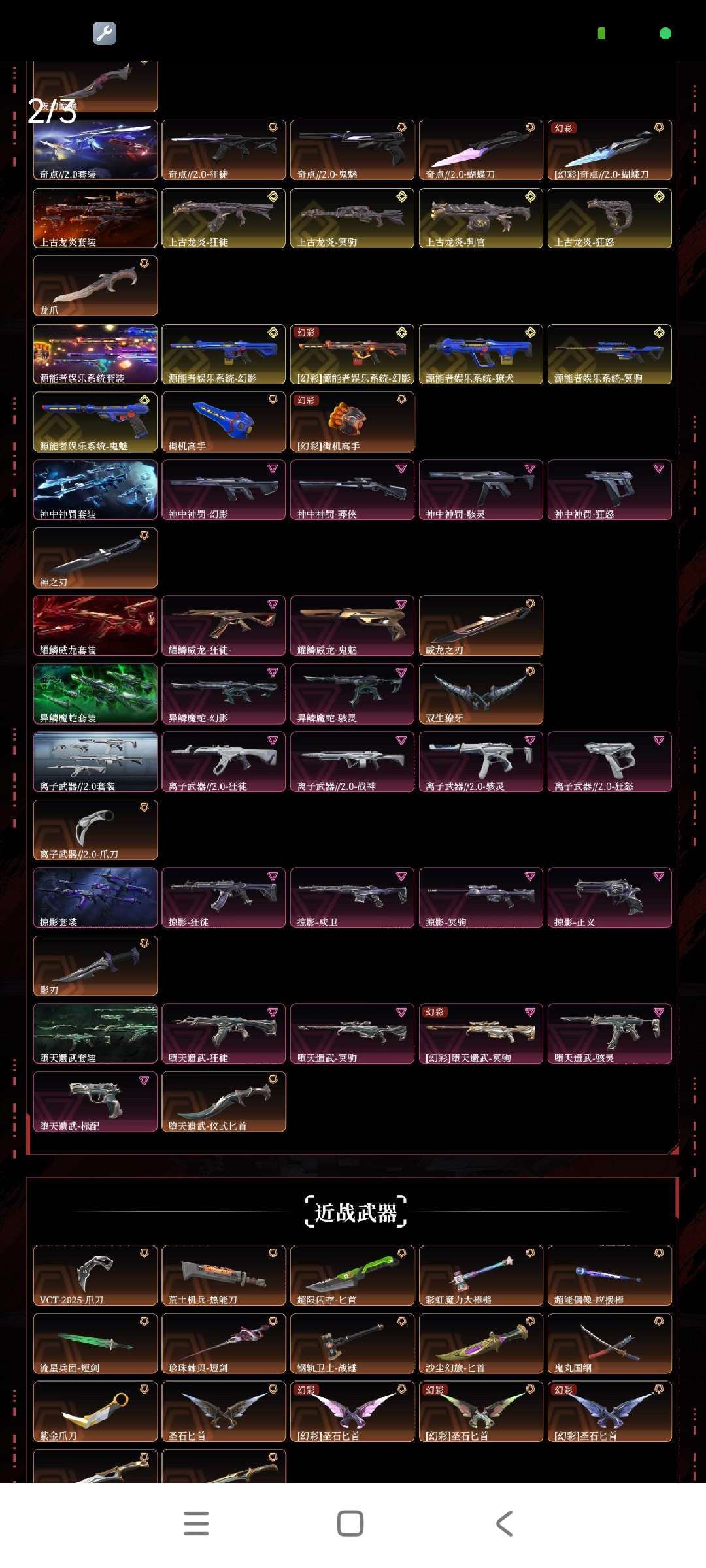Select 奇点//2.0套装 bundle thumbnail
This screenshot has width=706, height=1568.
pyautogui.click(x=95, y=150)
